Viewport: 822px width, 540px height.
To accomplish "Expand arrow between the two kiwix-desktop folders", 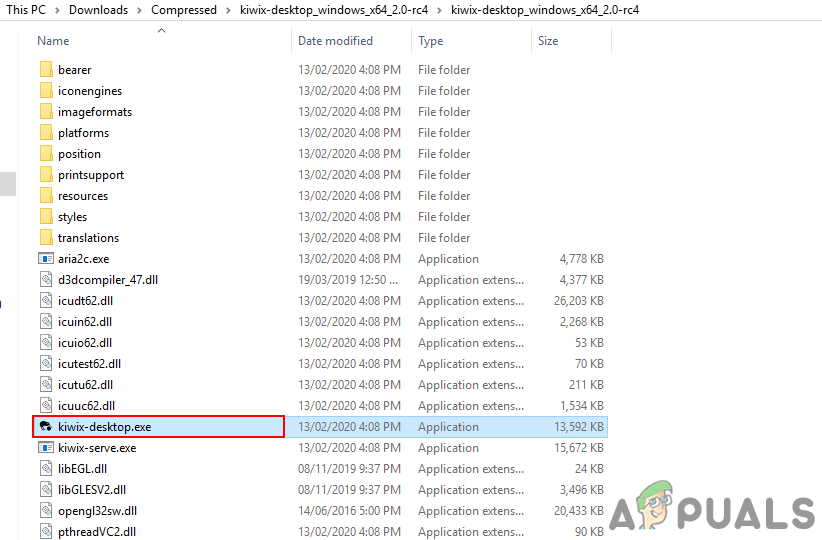I will point(439,10).
